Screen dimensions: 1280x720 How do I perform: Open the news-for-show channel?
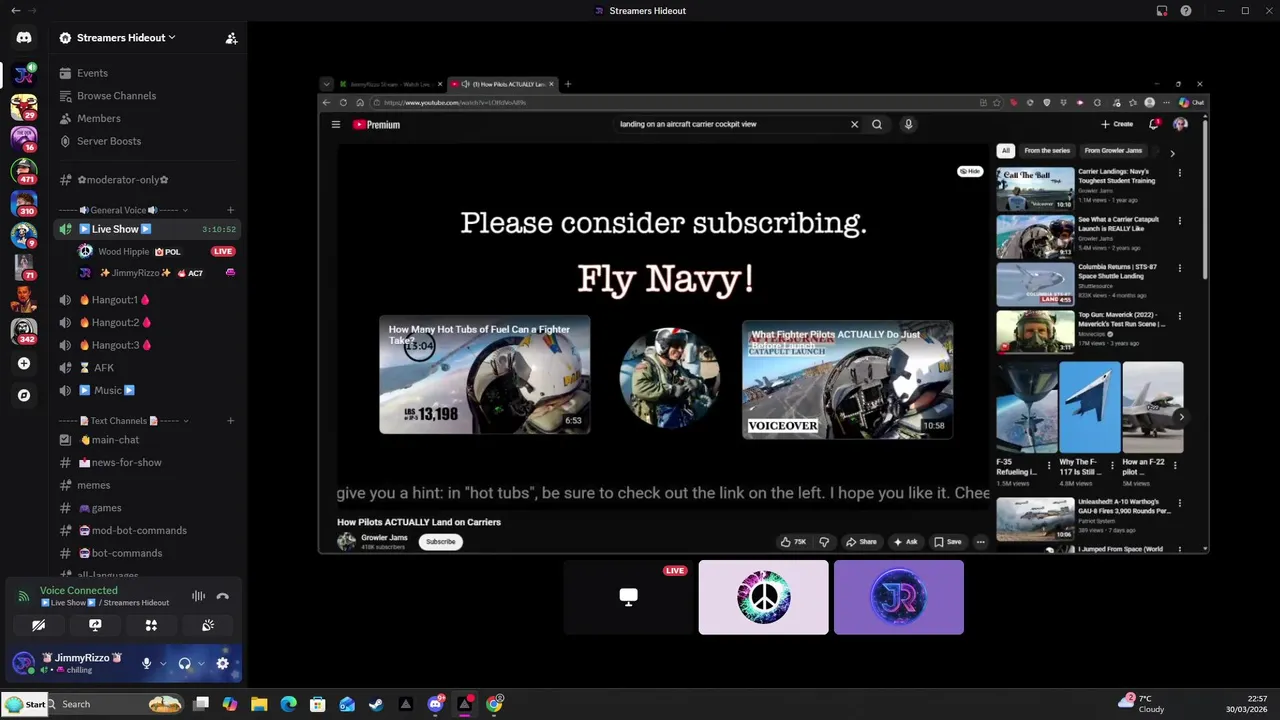(126, 463)
